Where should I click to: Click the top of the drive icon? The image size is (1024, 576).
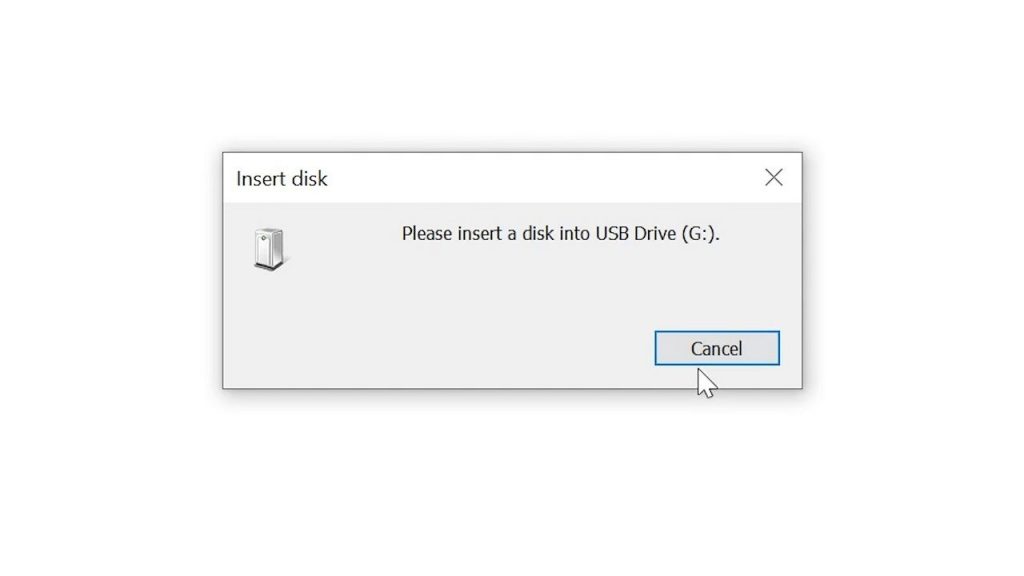click(x=267, y=230)
